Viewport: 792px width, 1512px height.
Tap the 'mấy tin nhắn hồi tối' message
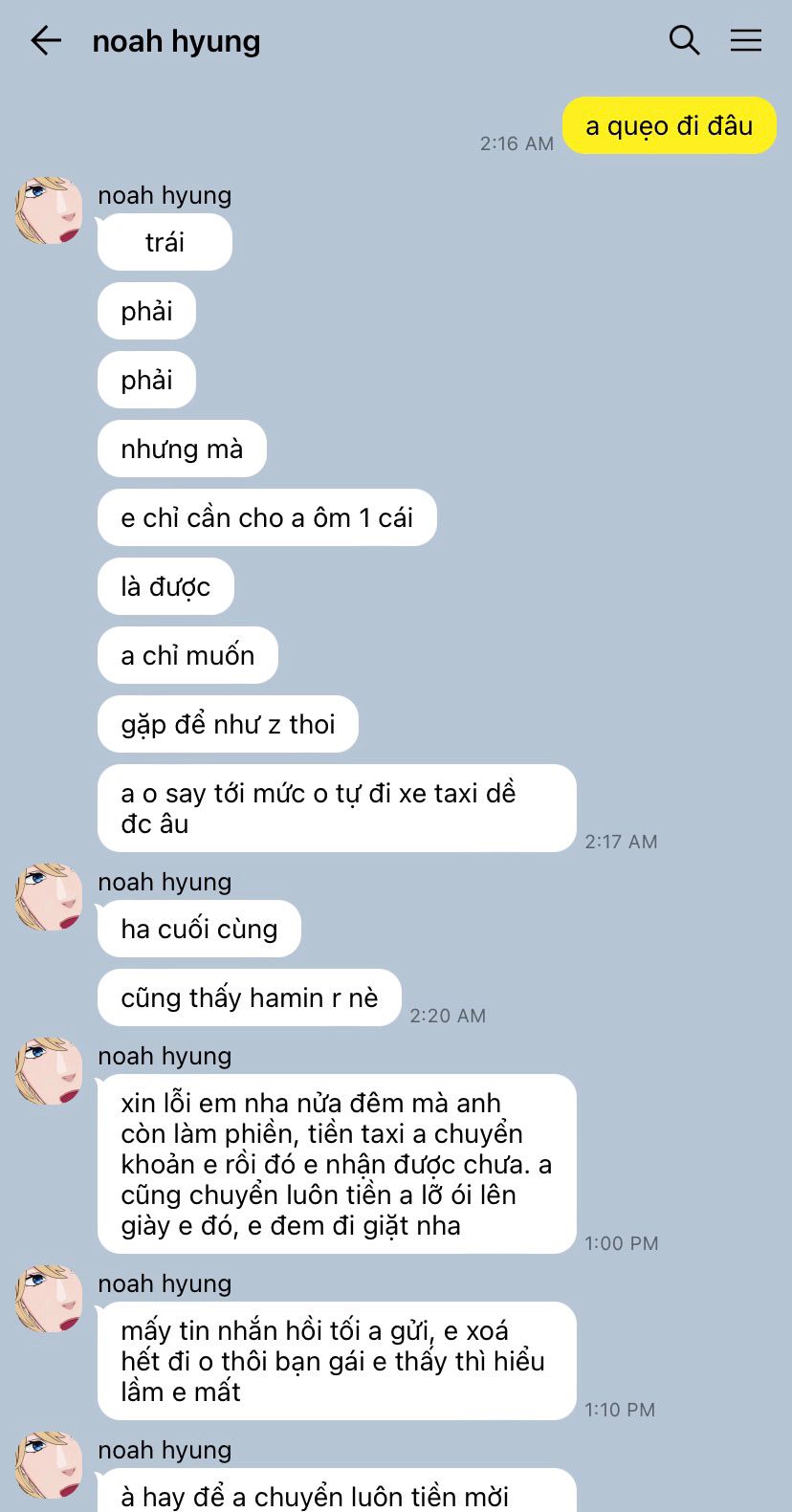337,1361
